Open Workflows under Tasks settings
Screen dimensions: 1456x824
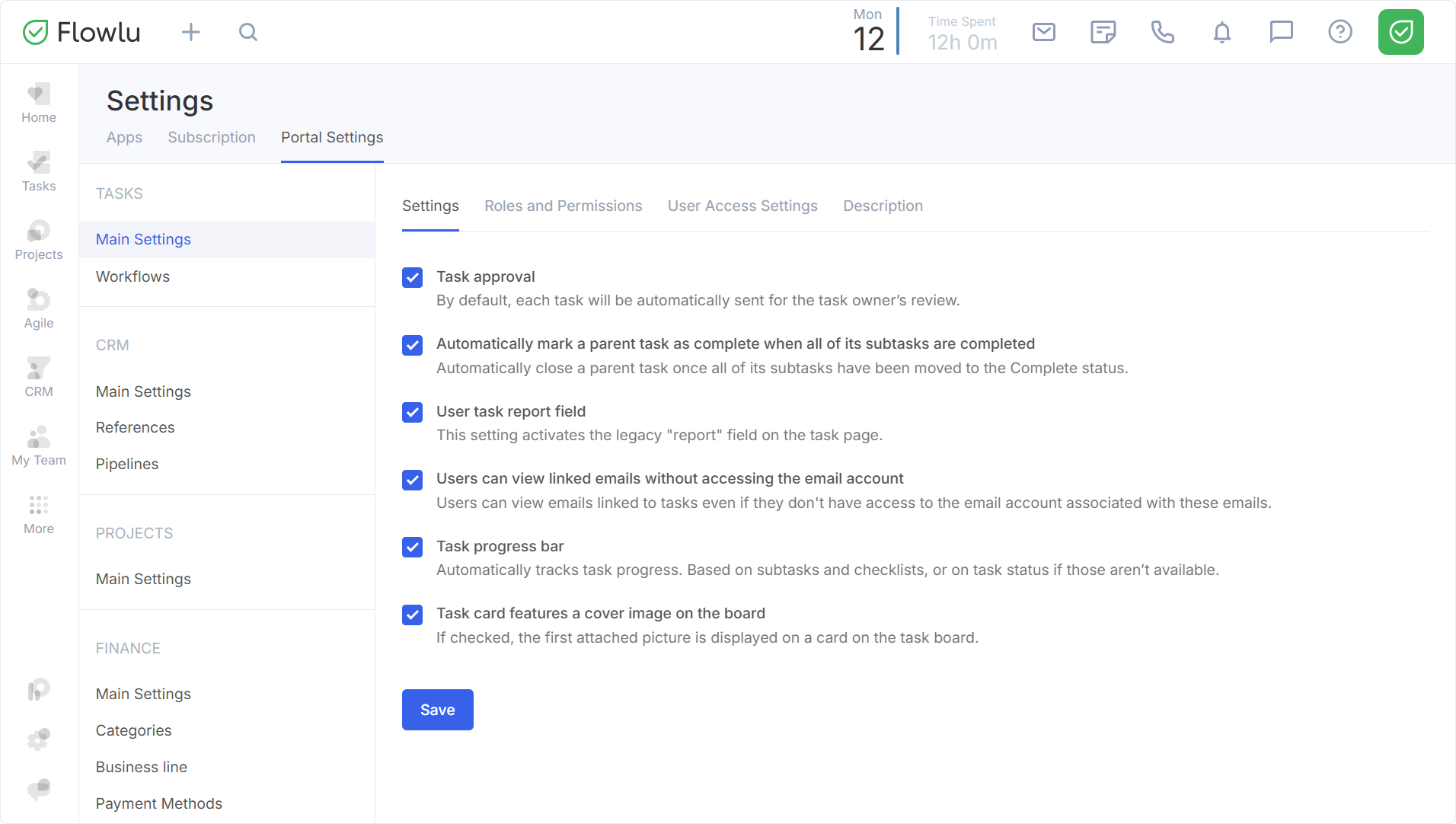click(133, 276)
